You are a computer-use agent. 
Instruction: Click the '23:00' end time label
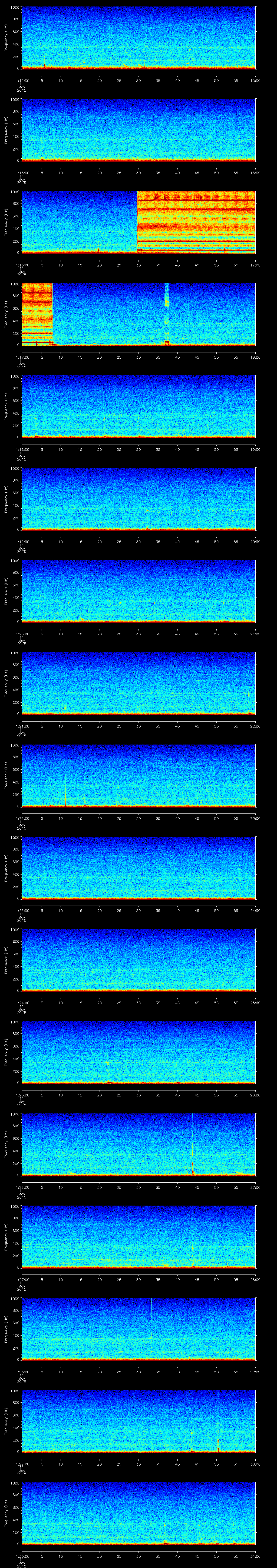click(255, 818)
